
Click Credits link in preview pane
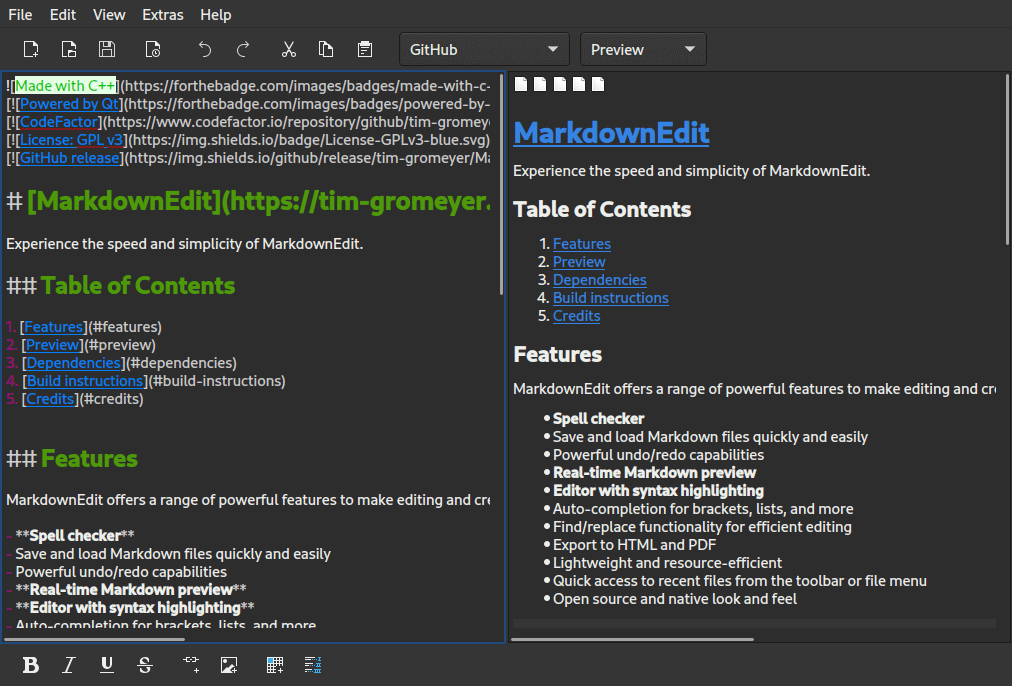point(576,316)
